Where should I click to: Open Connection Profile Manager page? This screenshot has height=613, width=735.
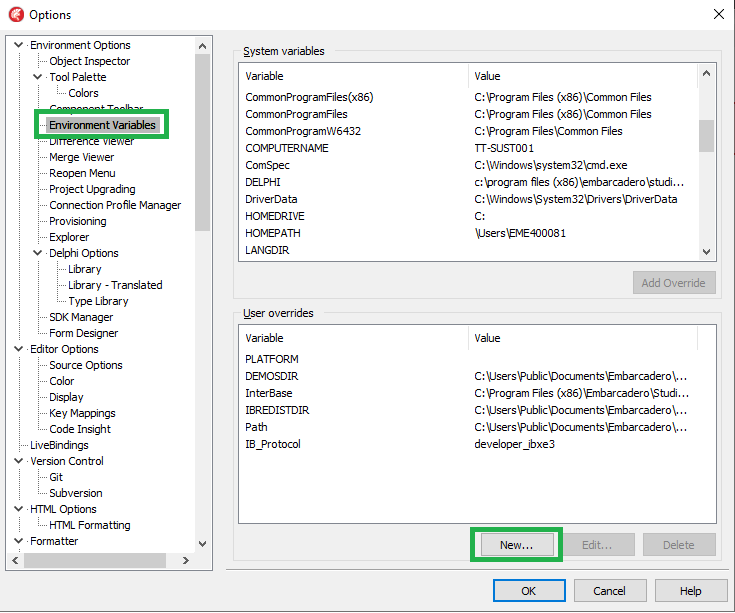115,205
